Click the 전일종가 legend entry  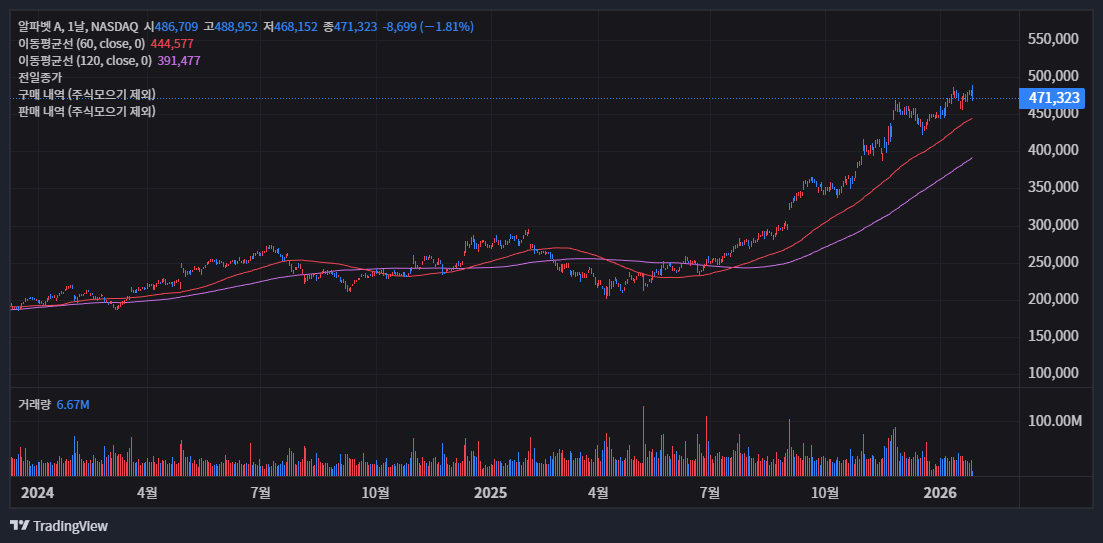40,78
